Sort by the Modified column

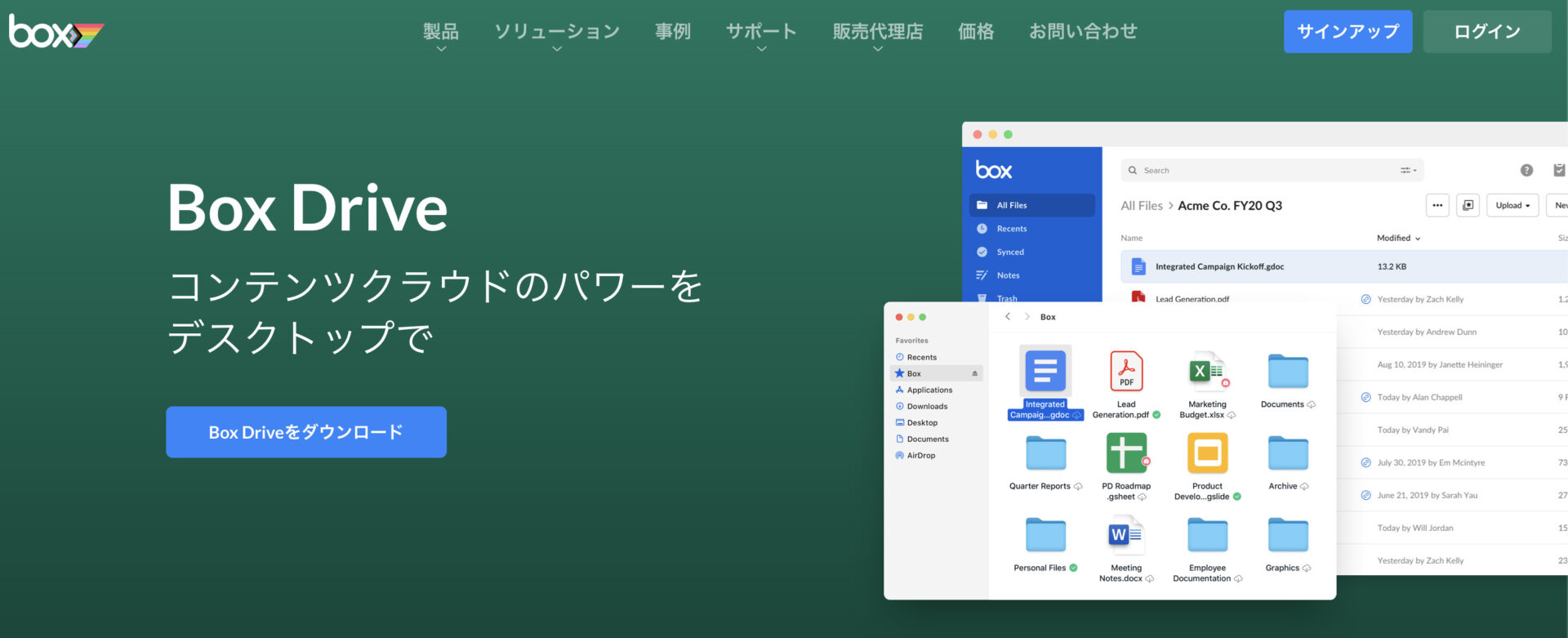[x=1398, y=239]
